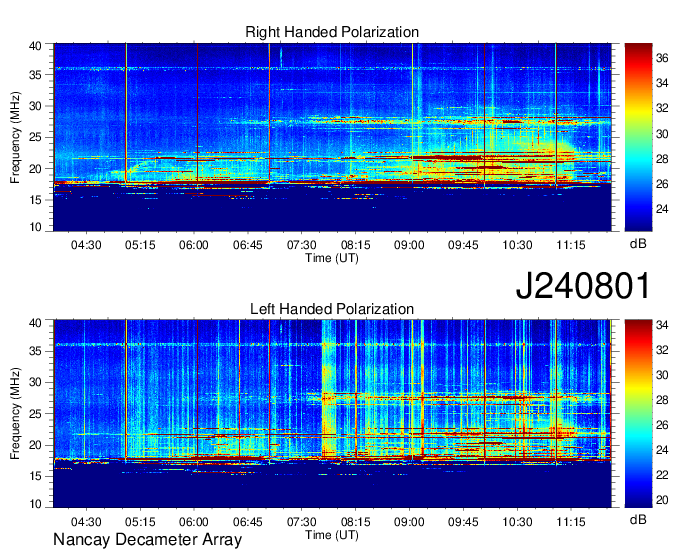
Task: Click 08:15 time tick of Left Handed panel
Action: point(356,522)
